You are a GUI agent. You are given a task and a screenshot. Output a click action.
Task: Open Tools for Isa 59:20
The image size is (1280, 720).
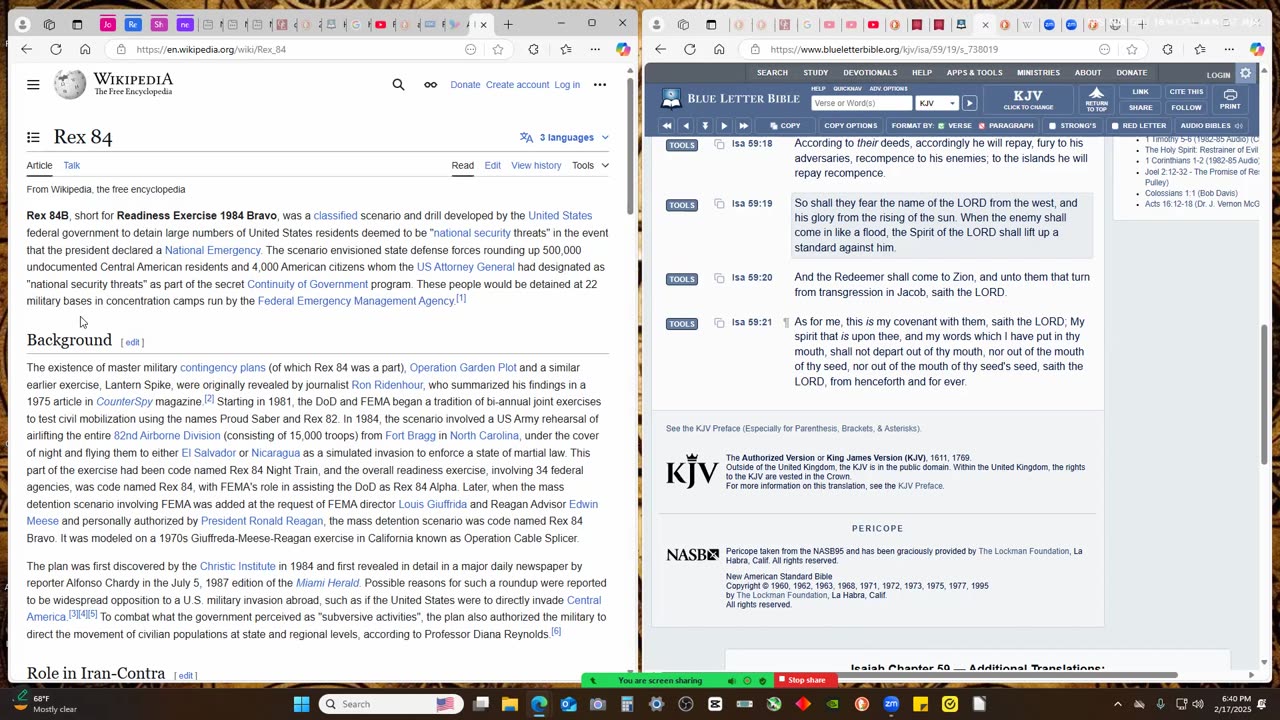tap(682, 279)
